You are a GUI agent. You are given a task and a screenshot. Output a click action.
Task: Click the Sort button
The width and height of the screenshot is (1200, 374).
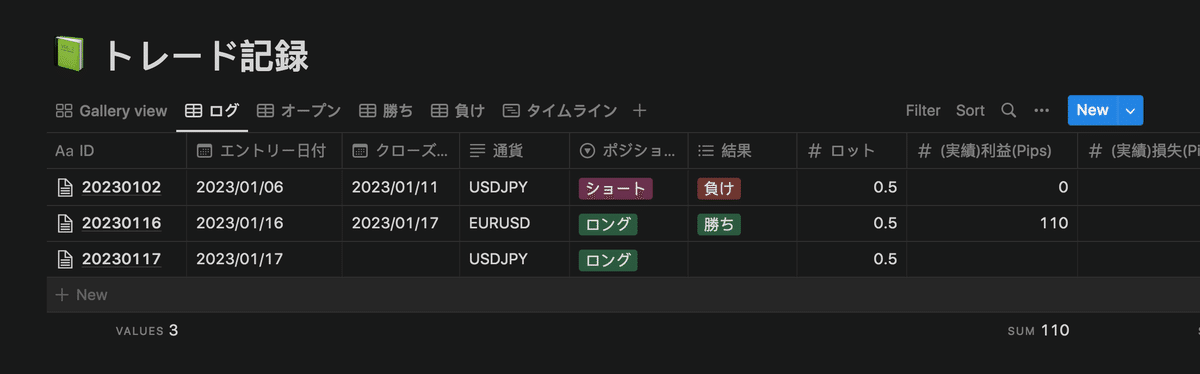pos(970,110)
